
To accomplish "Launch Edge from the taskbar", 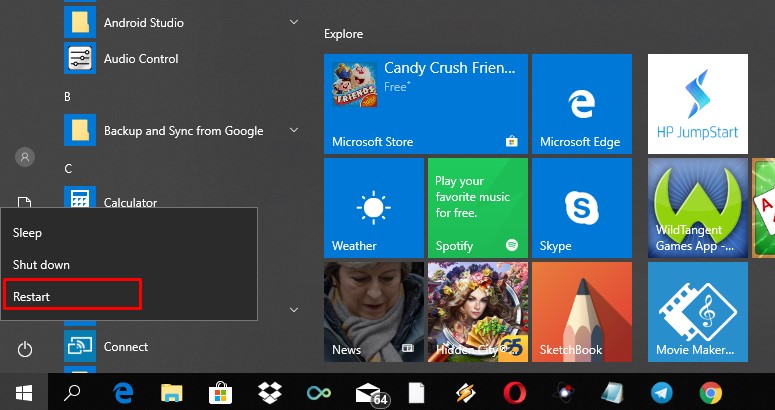I will 123,393.
